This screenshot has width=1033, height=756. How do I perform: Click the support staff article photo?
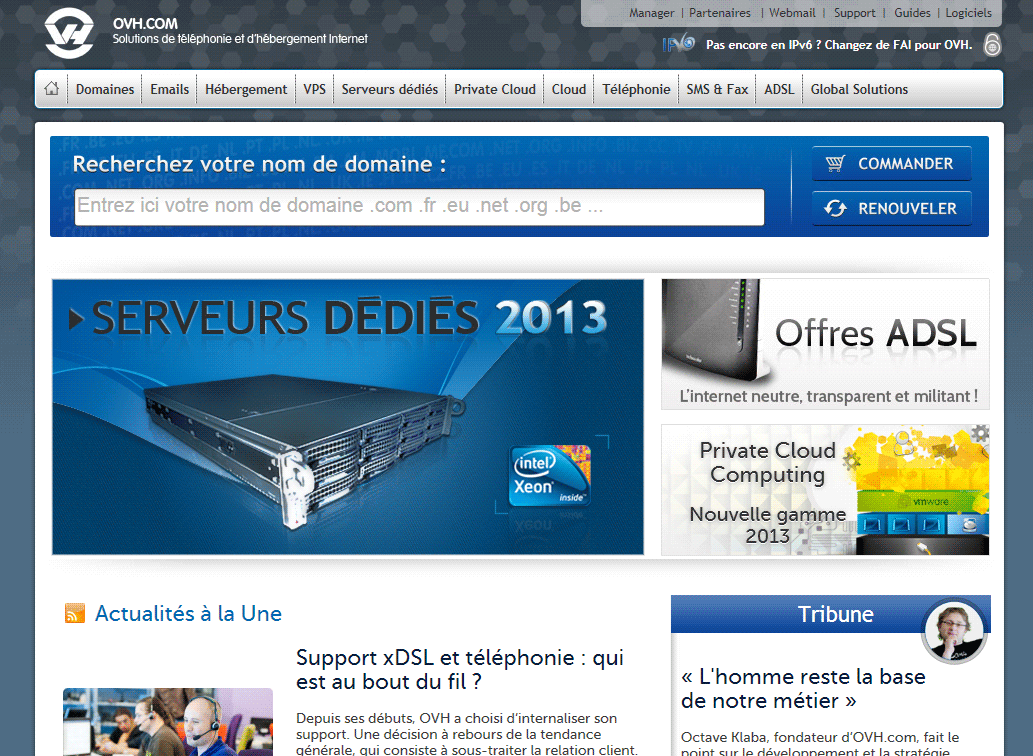[167, 722]
